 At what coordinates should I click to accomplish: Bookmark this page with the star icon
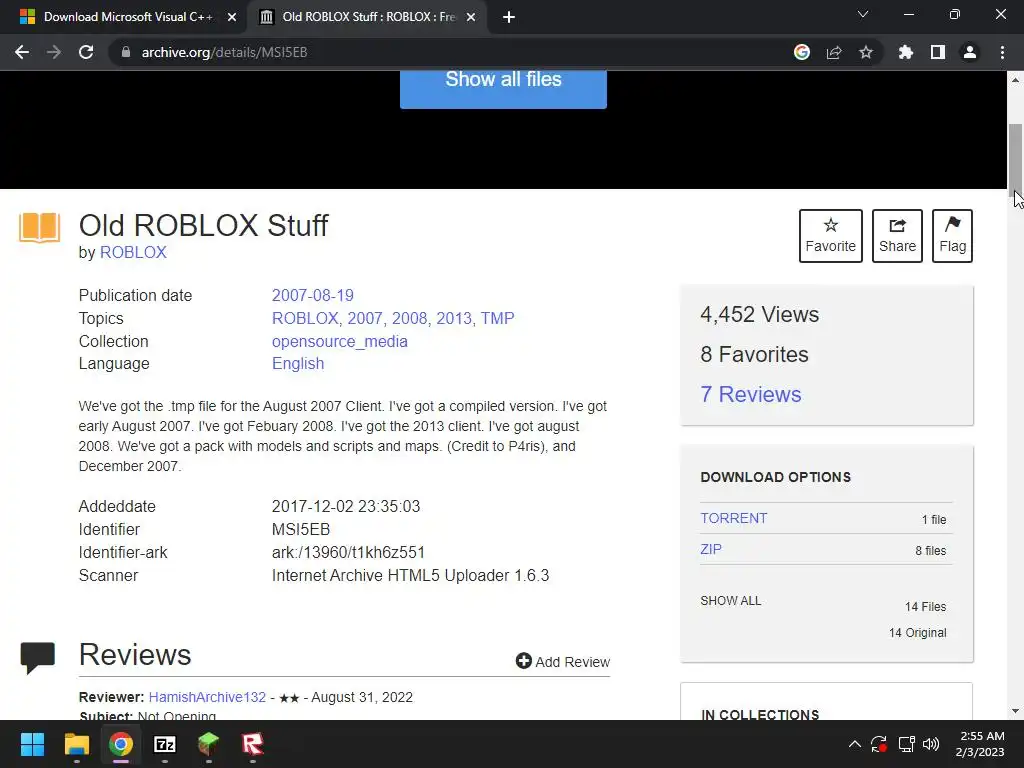866,52
